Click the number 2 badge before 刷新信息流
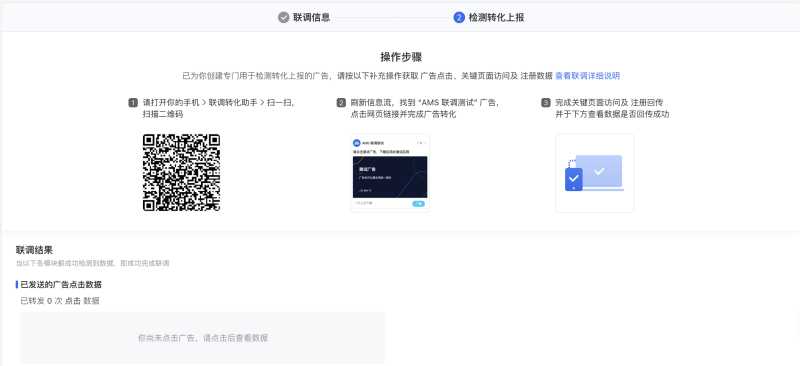Viewport: 800px width, 366px height. (x=341, y=103)
